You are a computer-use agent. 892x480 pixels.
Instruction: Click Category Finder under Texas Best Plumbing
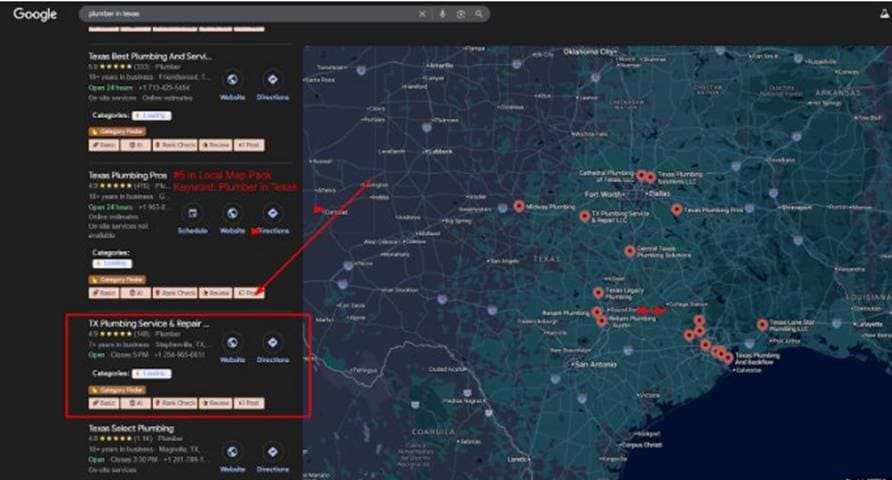pos(117,131)
